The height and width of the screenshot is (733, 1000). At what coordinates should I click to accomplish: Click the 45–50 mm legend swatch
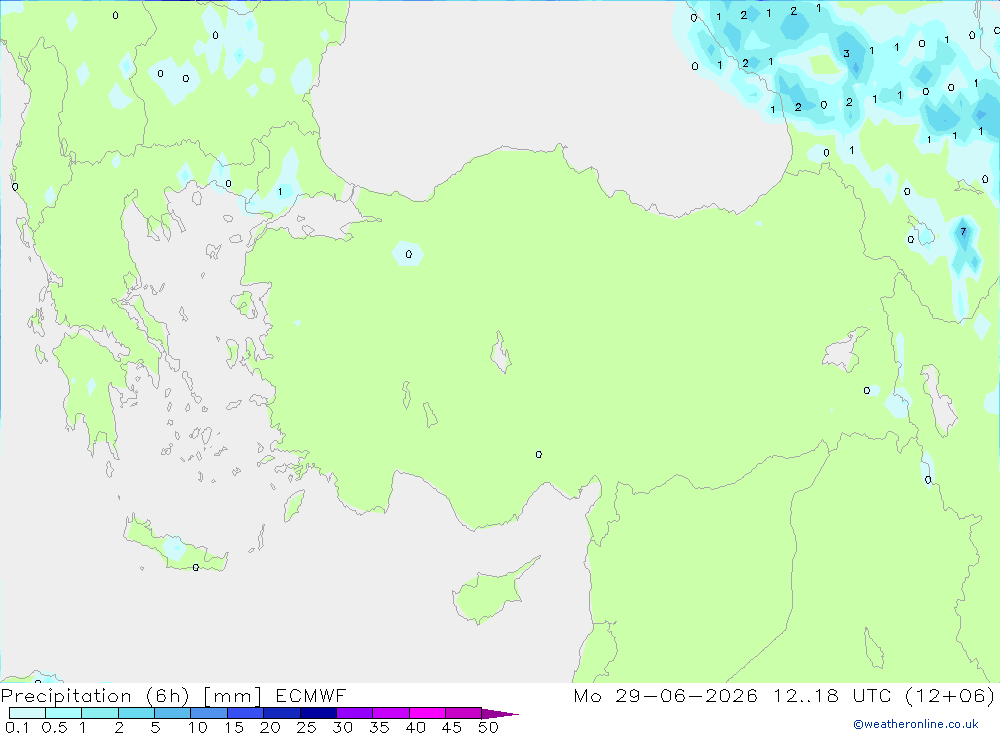tap(463, 713)
